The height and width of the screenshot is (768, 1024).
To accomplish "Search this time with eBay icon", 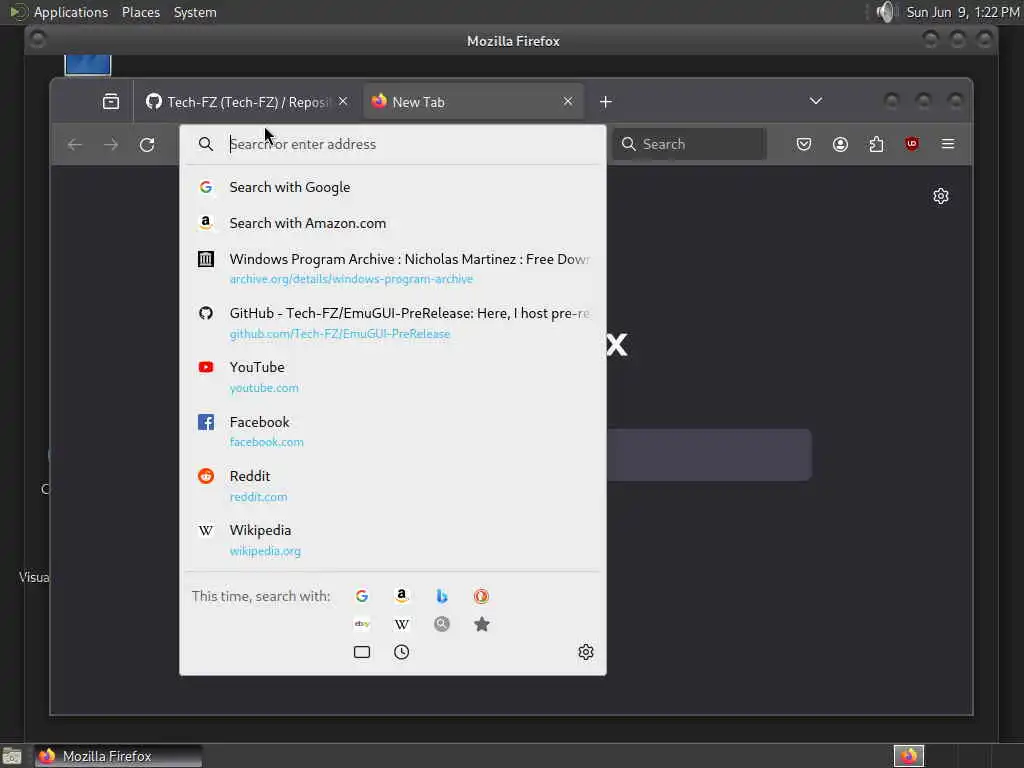I will click(362, 624).
